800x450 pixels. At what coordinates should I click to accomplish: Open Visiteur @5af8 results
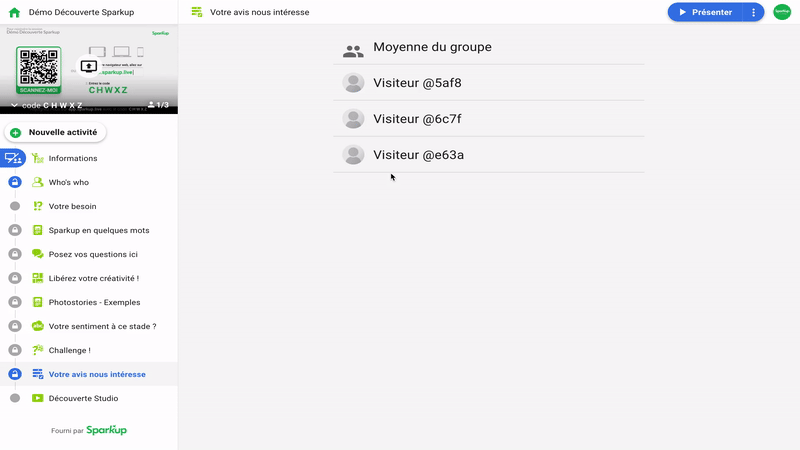[x=489, y=83]
